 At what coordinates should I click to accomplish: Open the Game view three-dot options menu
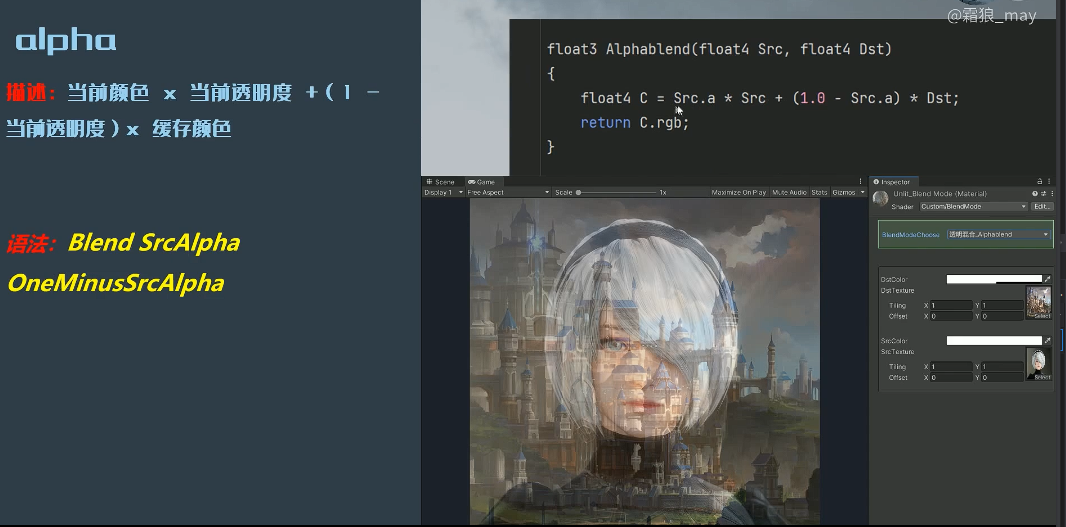[861, 182]
